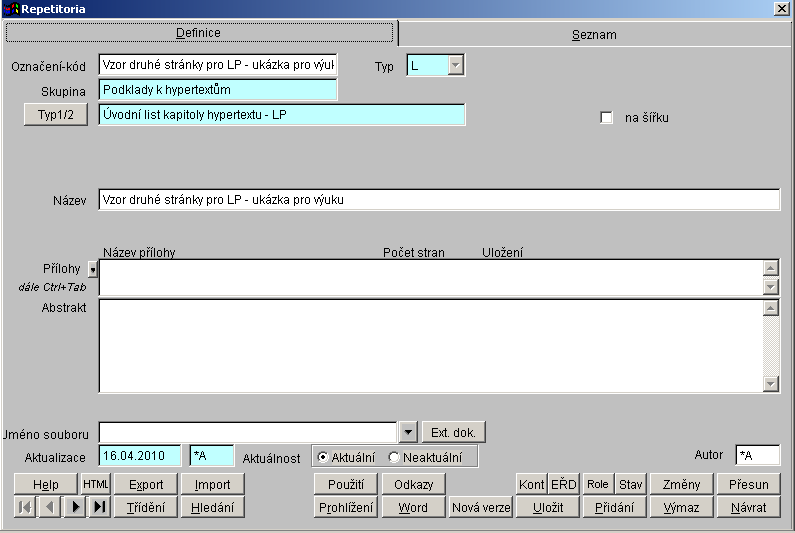Jump to the last record

tap(99, 507)
